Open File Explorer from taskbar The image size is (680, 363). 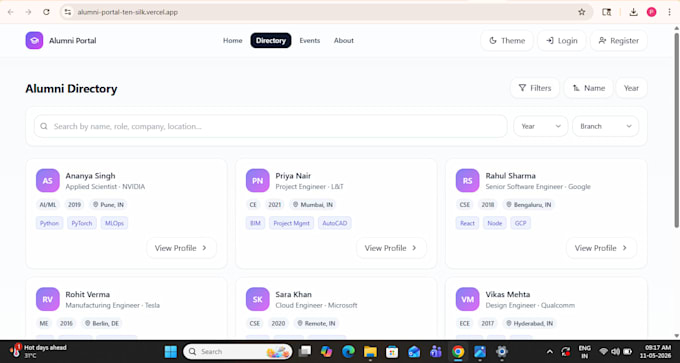pos(370,352)
